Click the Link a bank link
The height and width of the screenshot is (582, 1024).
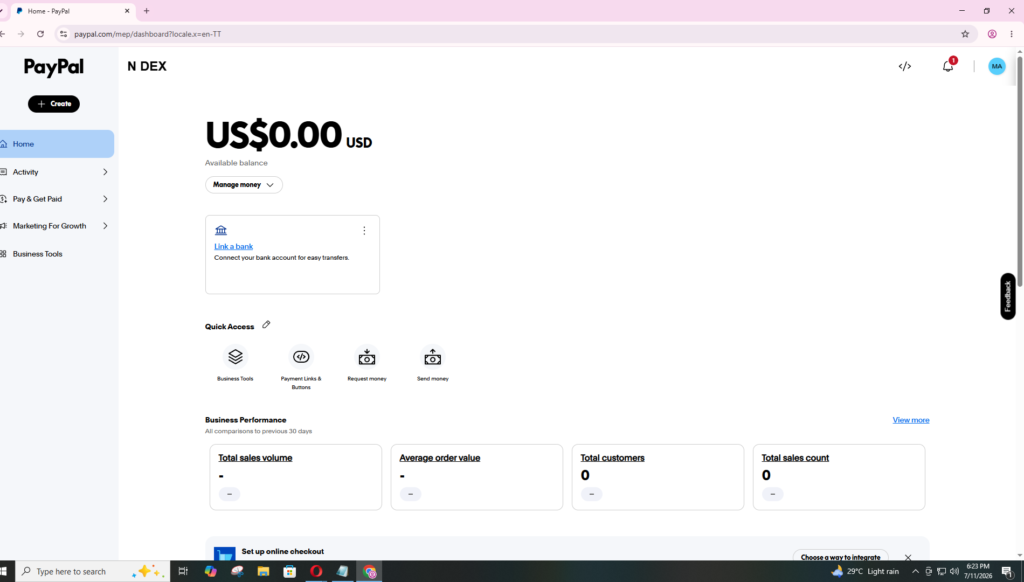(x=233, y=246)
